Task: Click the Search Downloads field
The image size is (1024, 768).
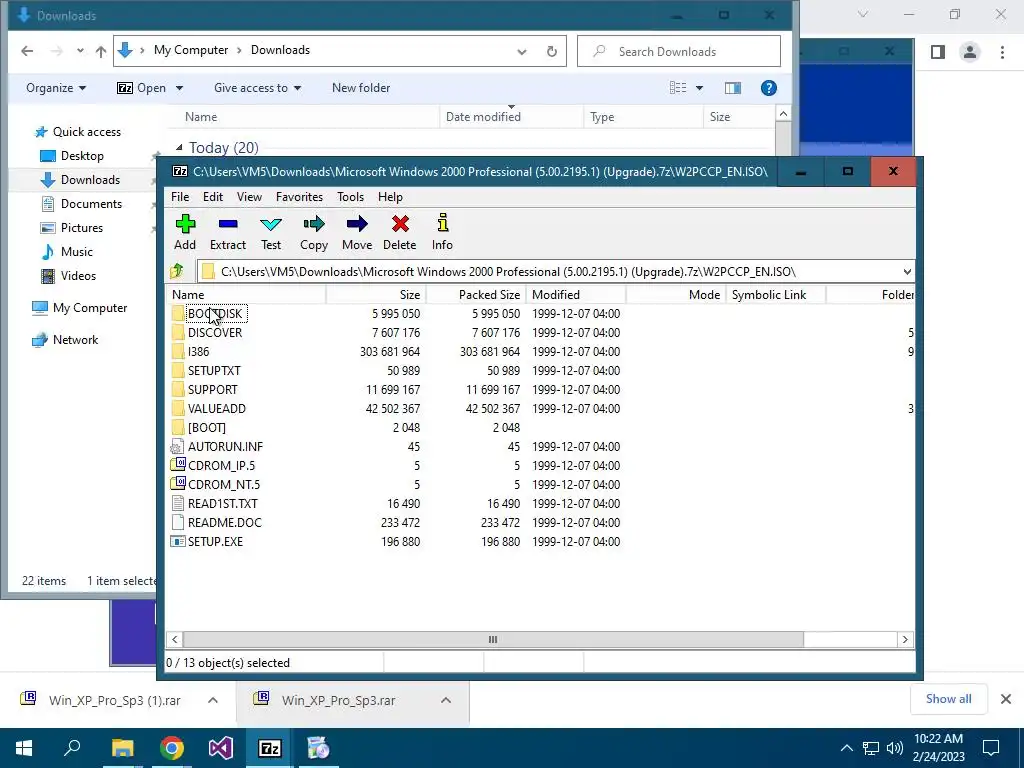Action: [x=679, y=51]
